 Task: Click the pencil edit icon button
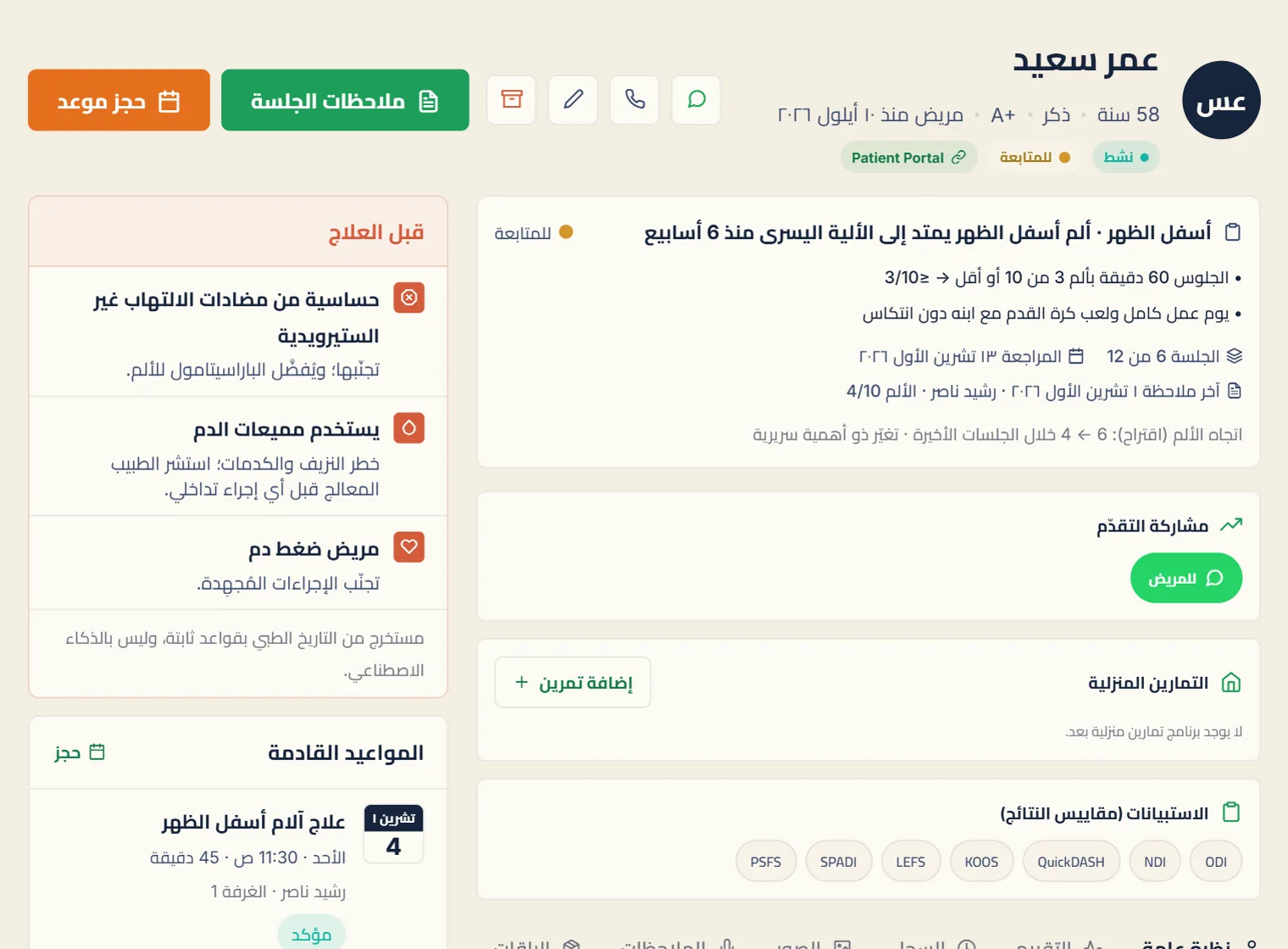click(x=573, y=100)
